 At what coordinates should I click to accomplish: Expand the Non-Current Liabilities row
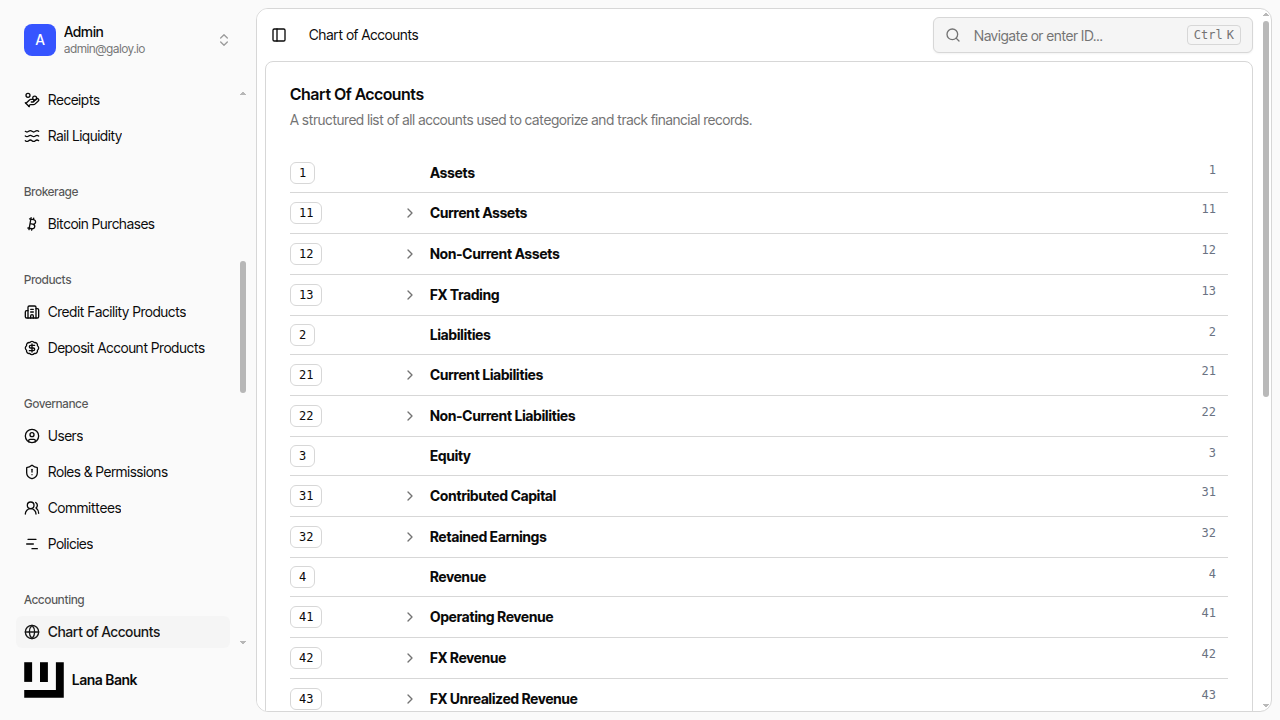[x=410, y=416]
